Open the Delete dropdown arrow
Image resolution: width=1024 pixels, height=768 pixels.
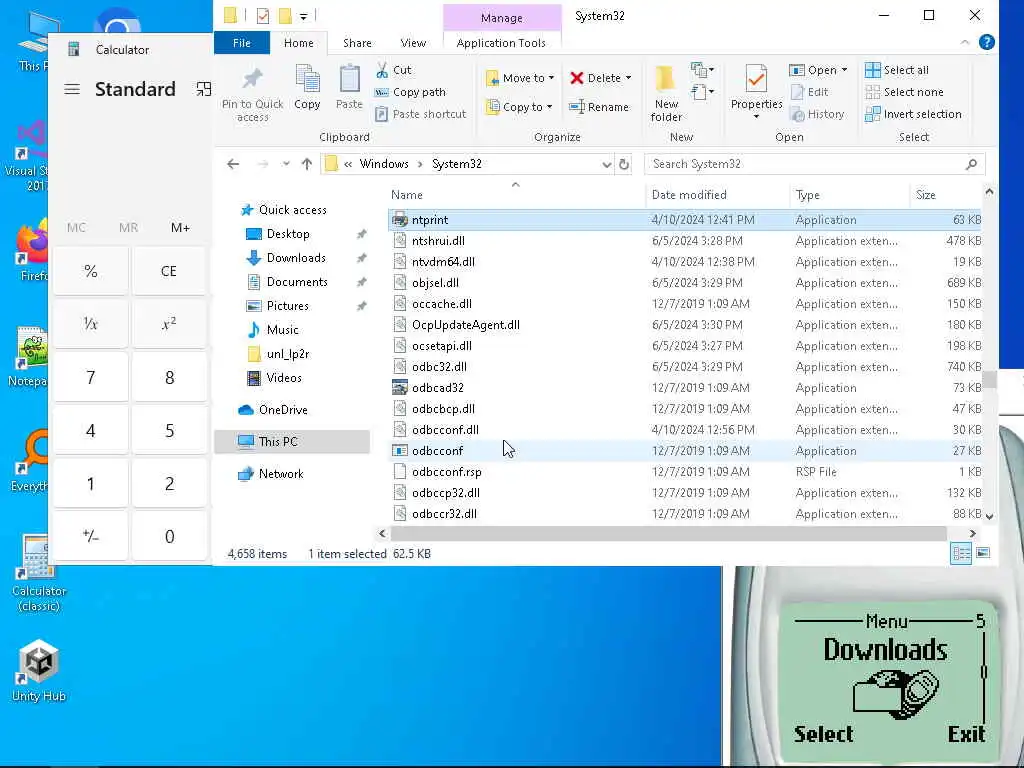tap(628, 78)
